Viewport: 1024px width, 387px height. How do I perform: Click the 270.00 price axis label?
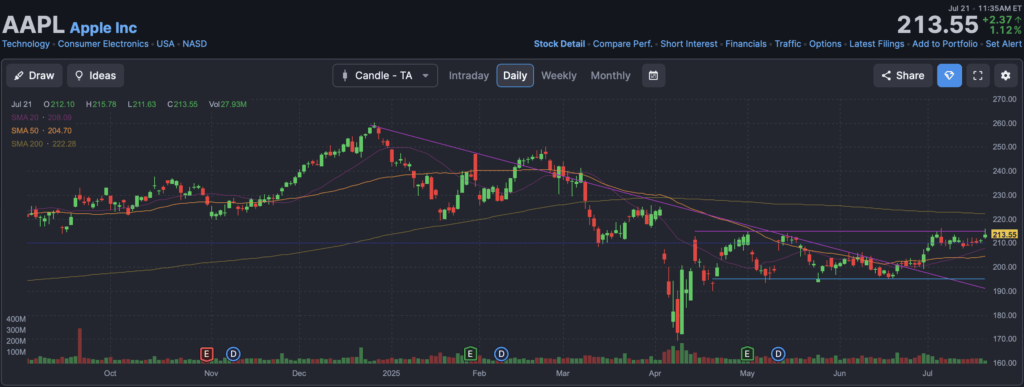tap(1004, 99)
